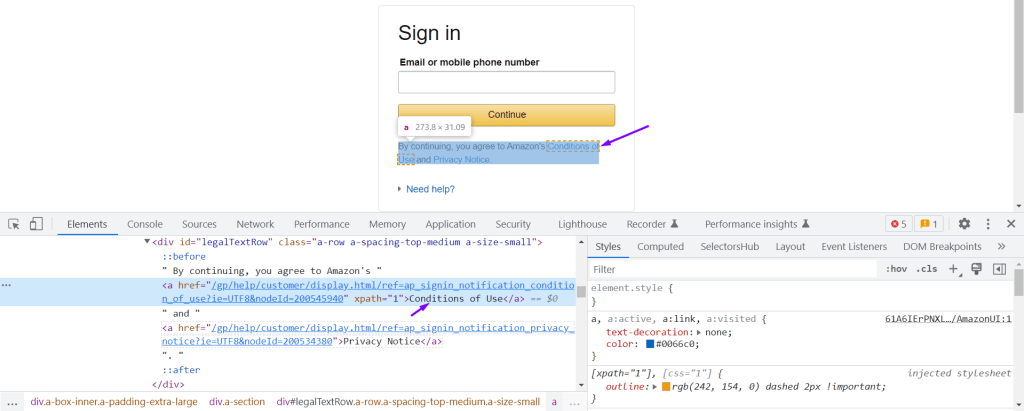Toggle the :hov element state panel

click(x=895, y=269)
